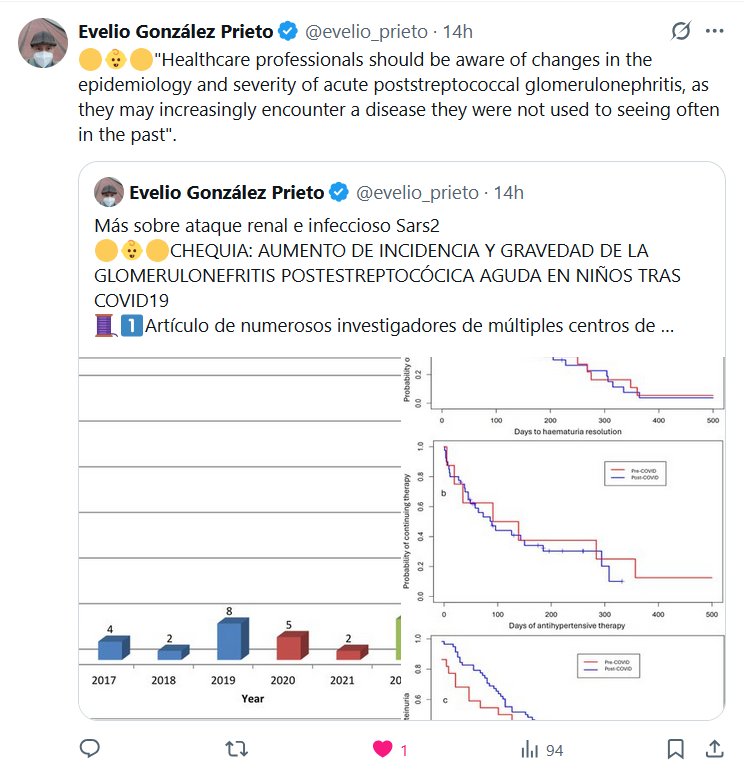Share the post using the upload arrow icon

[715, 748]
